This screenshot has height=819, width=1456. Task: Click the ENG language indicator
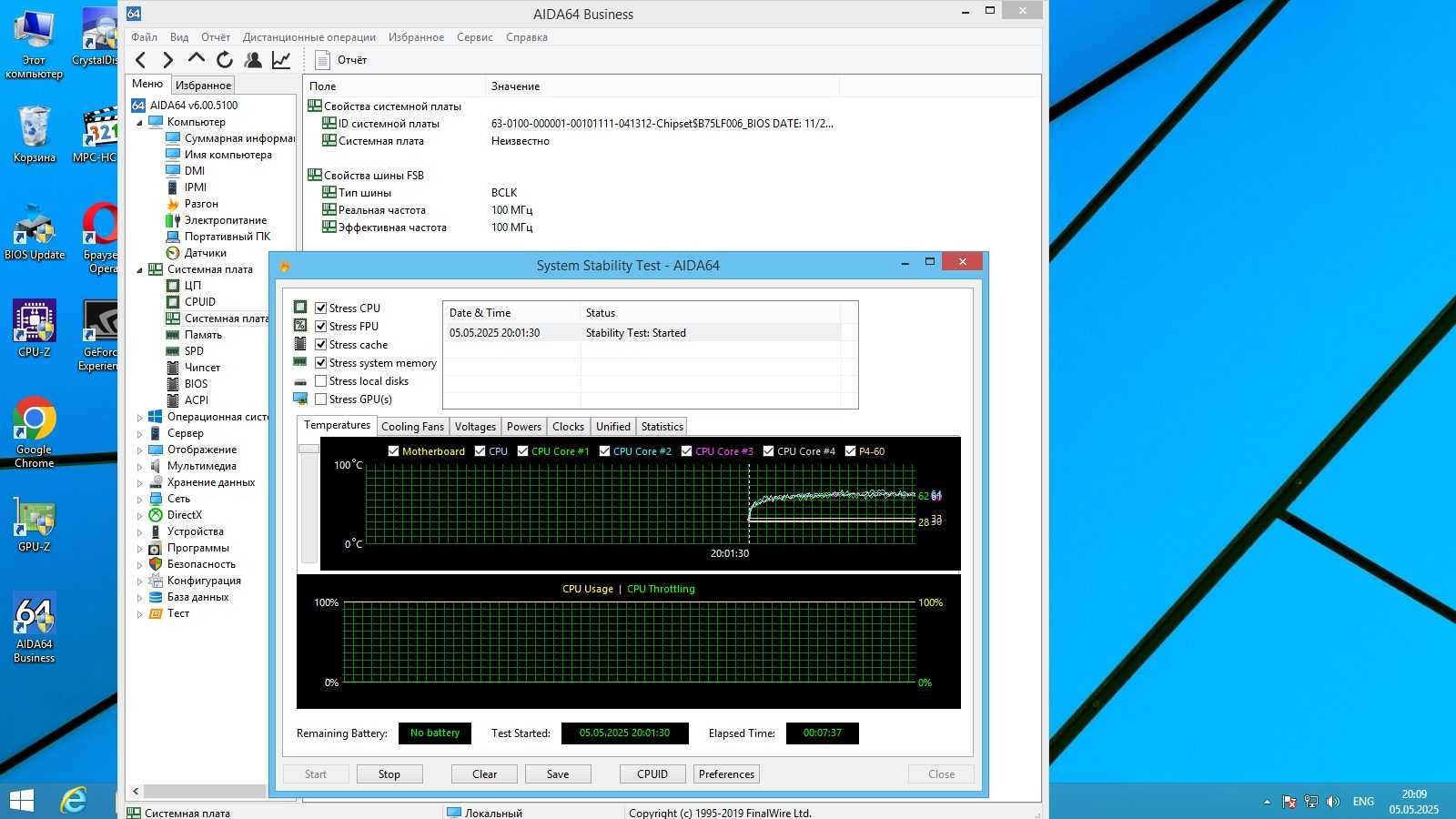click(1363, 802)
